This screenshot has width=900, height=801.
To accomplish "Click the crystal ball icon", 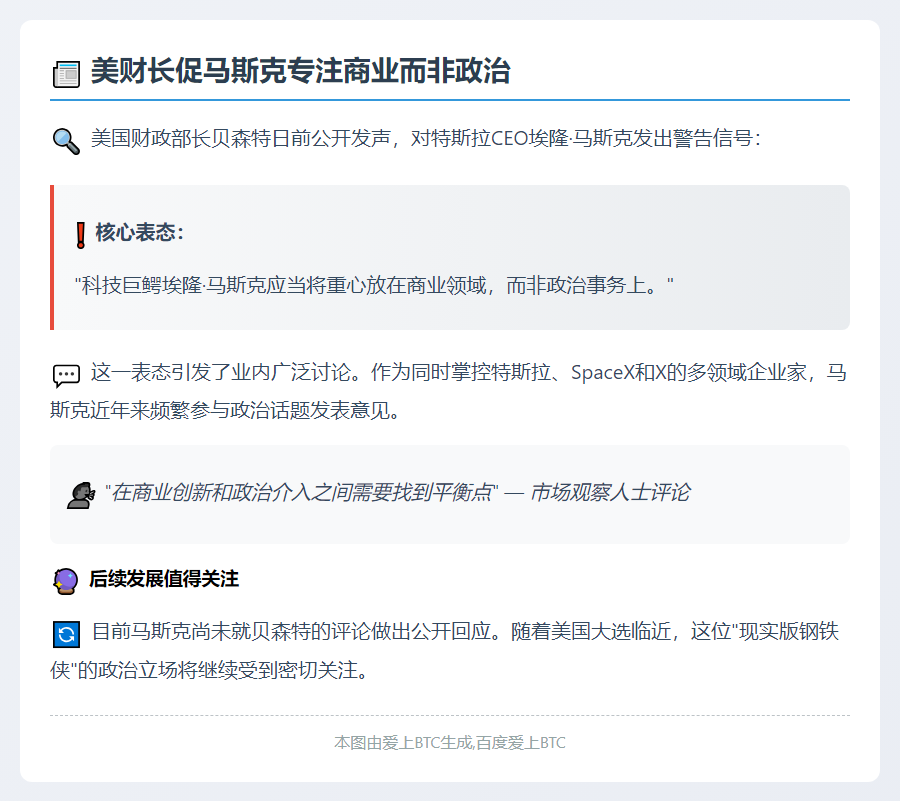I will point(65,581).
